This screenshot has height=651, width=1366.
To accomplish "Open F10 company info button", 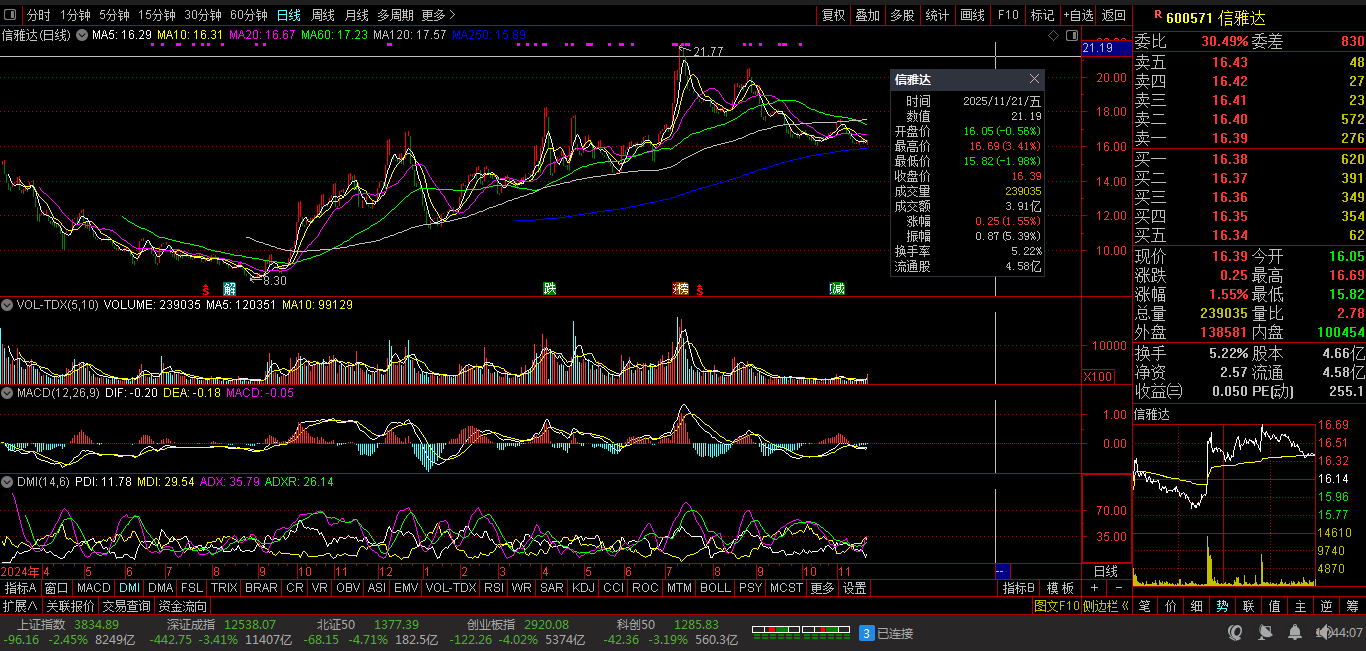I will 1007,15.
